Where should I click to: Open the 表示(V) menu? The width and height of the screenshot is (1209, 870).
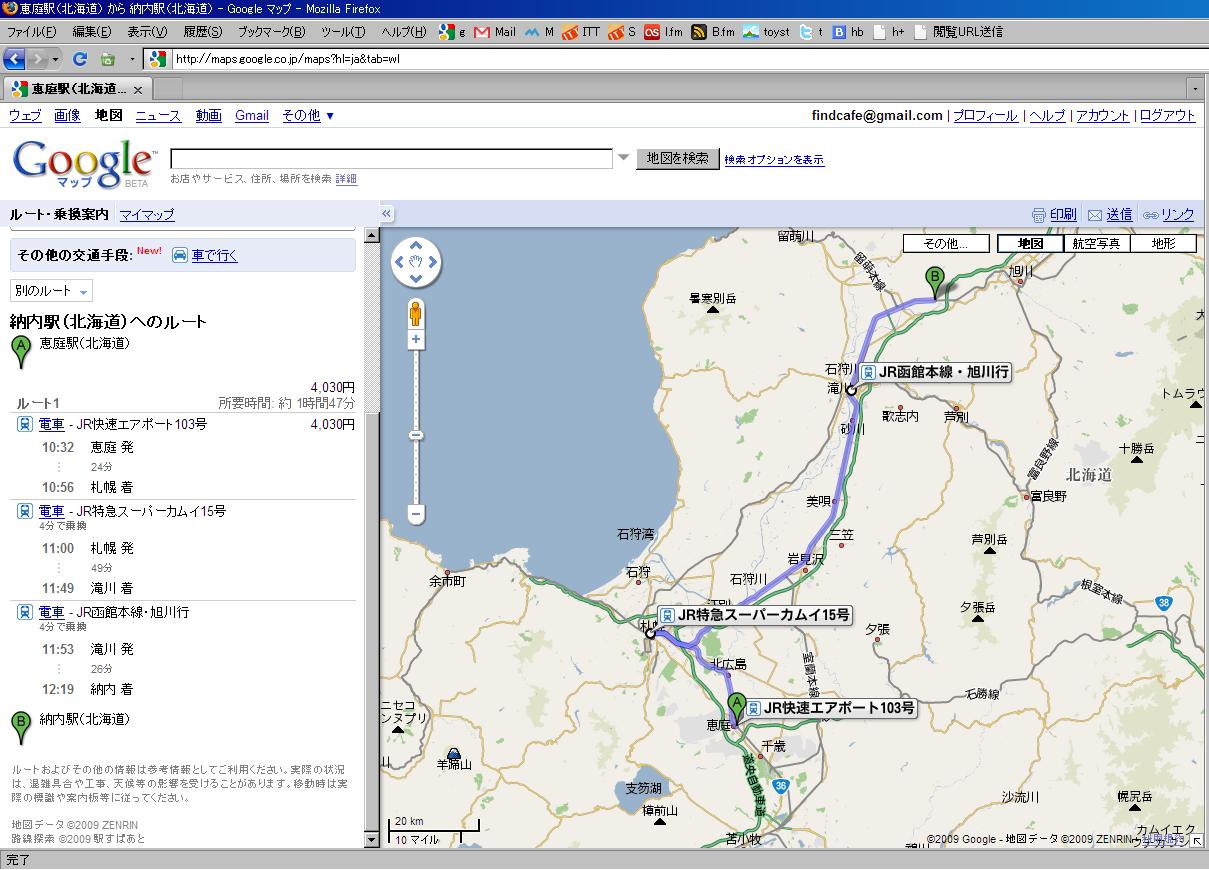click(x=147, y=32)
